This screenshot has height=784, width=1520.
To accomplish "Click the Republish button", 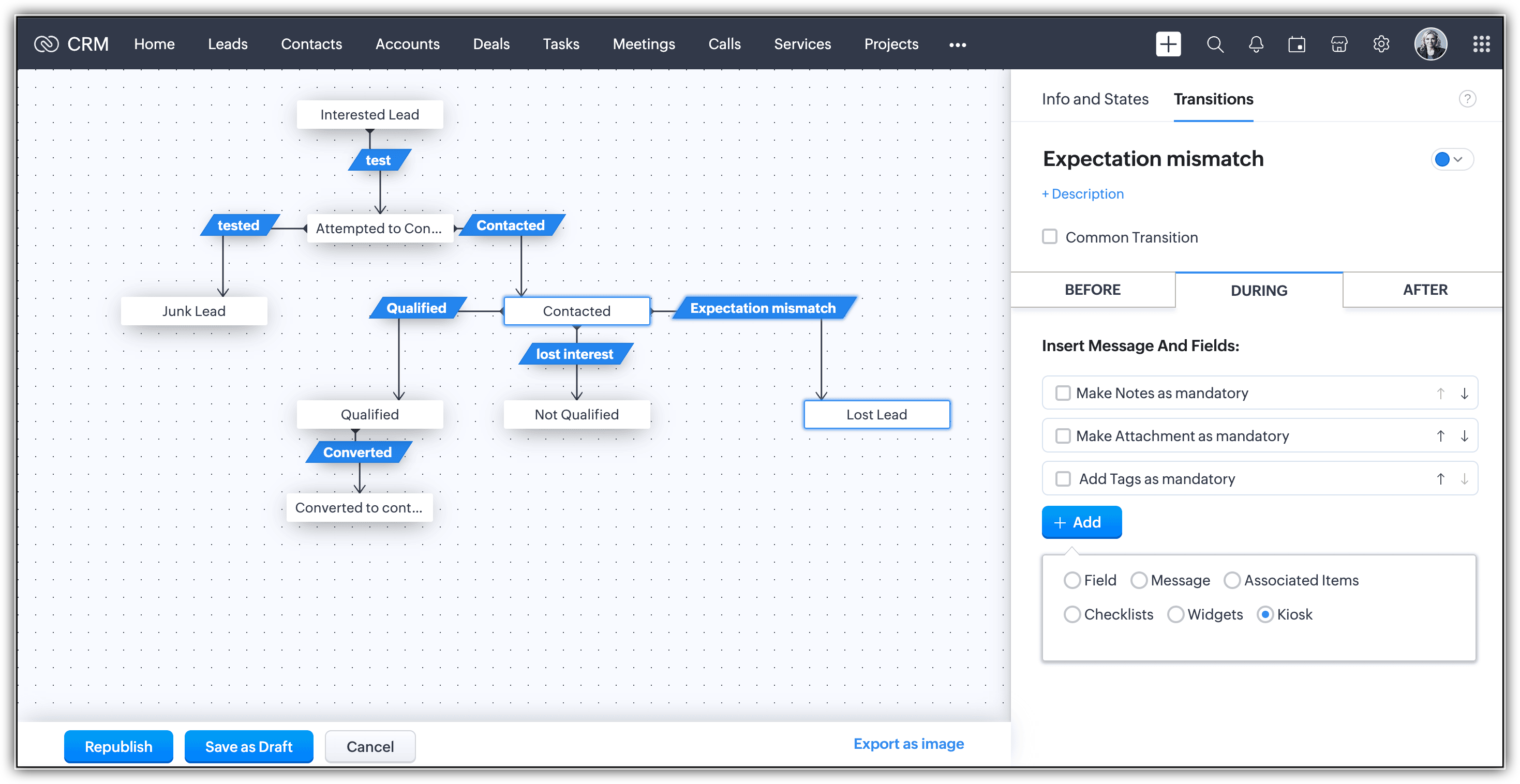I will (118, 746).
